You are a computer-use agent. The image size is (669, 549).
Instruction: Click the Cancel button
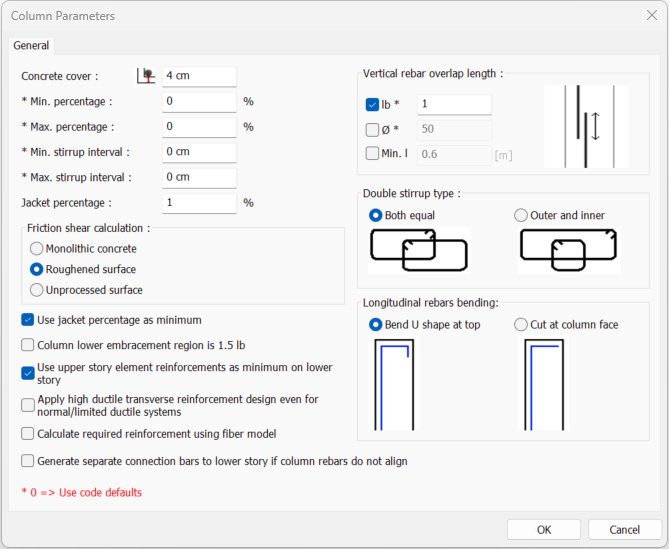tap(625, 530)
